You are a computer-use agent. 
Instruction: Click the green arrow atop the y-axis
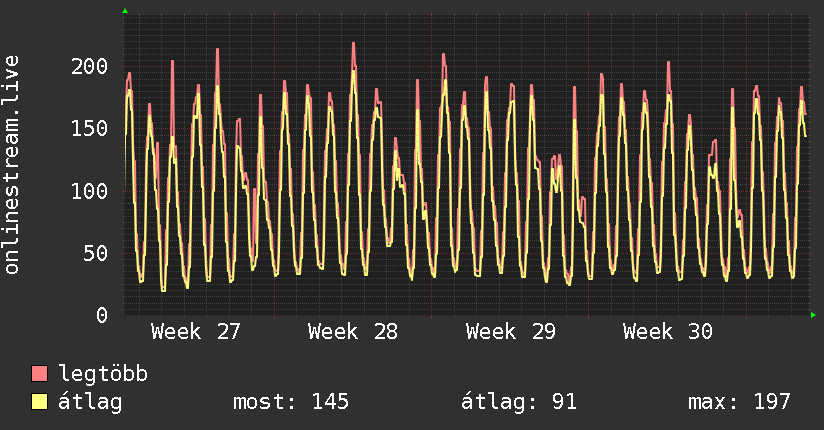[x=125, y=11]
